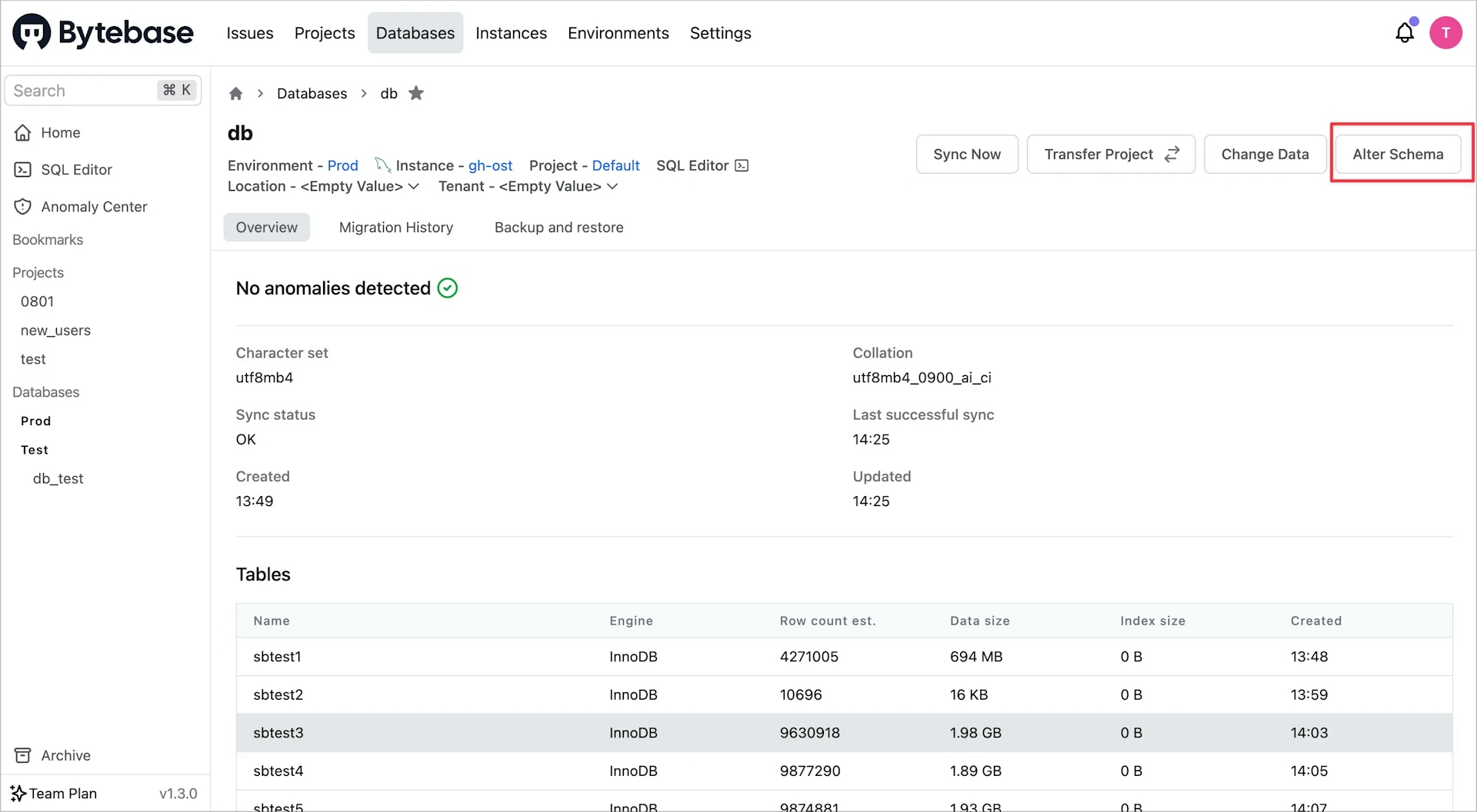The width and height of the screenshot is (1477, 812).
Task: Open the Settings menu
Action: (x=720, y=33)
